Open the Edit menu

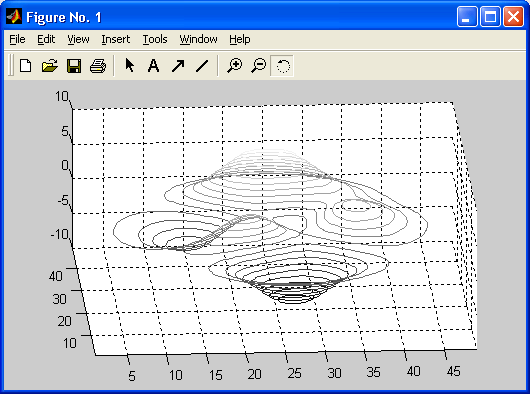pos(46,39)
